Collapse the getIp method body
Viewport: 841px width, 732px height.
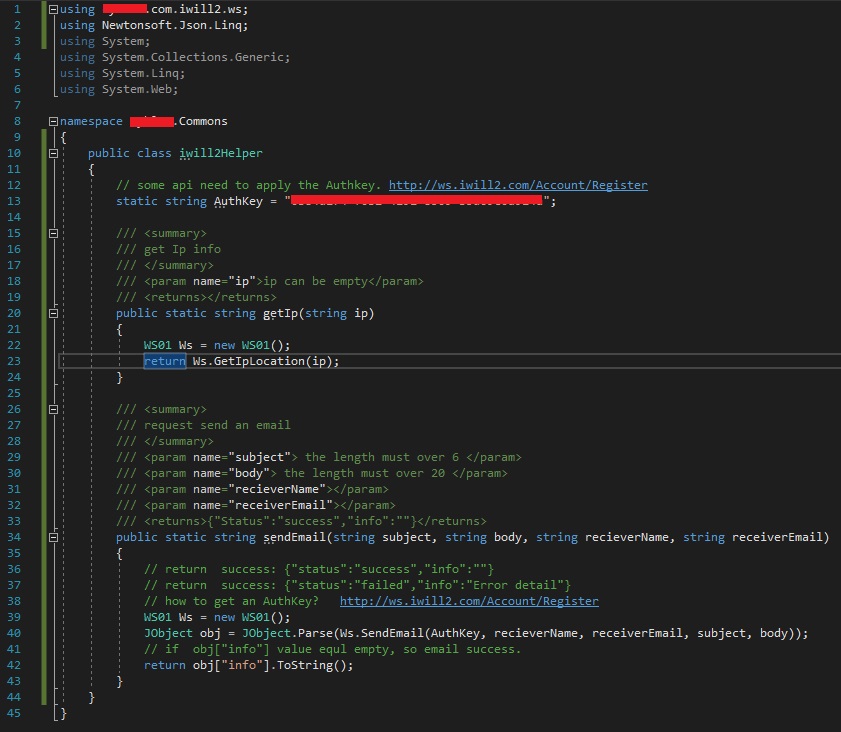pos(53,313)
